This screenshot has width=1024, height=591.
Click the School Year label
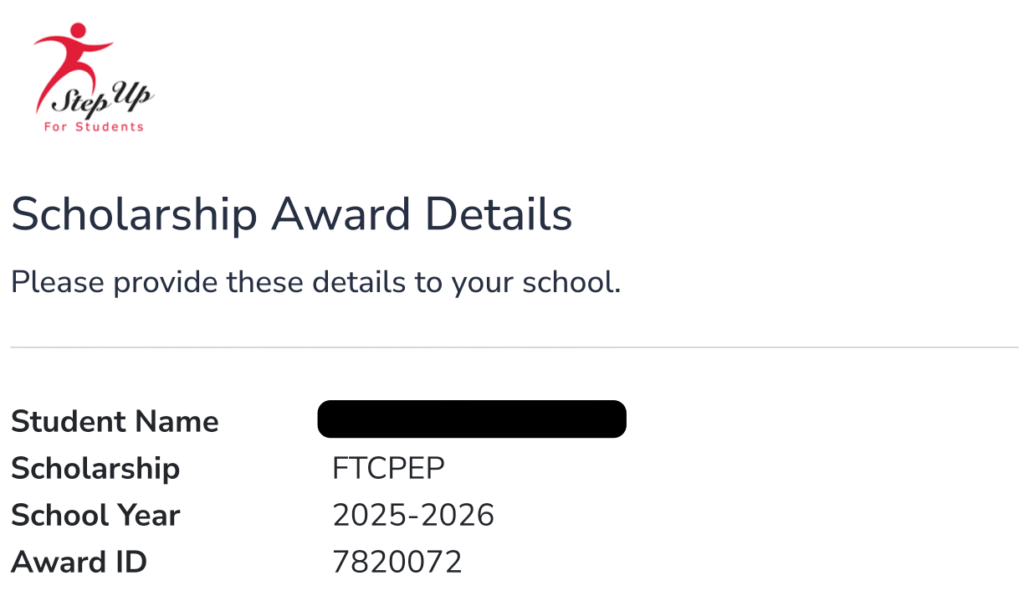[95, 515]
